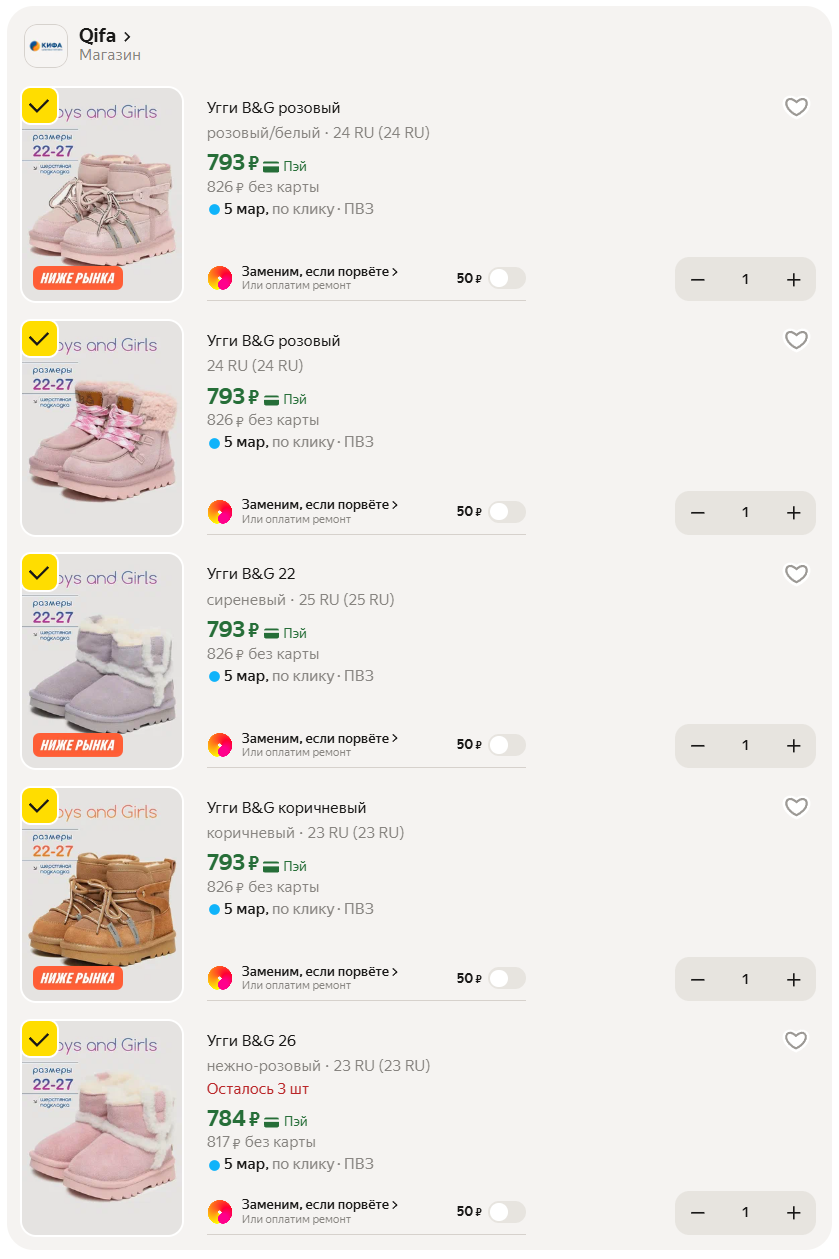Favorite the Угги B&G 26 item
Screen dimensions: 839x1259
[796, 1041]
